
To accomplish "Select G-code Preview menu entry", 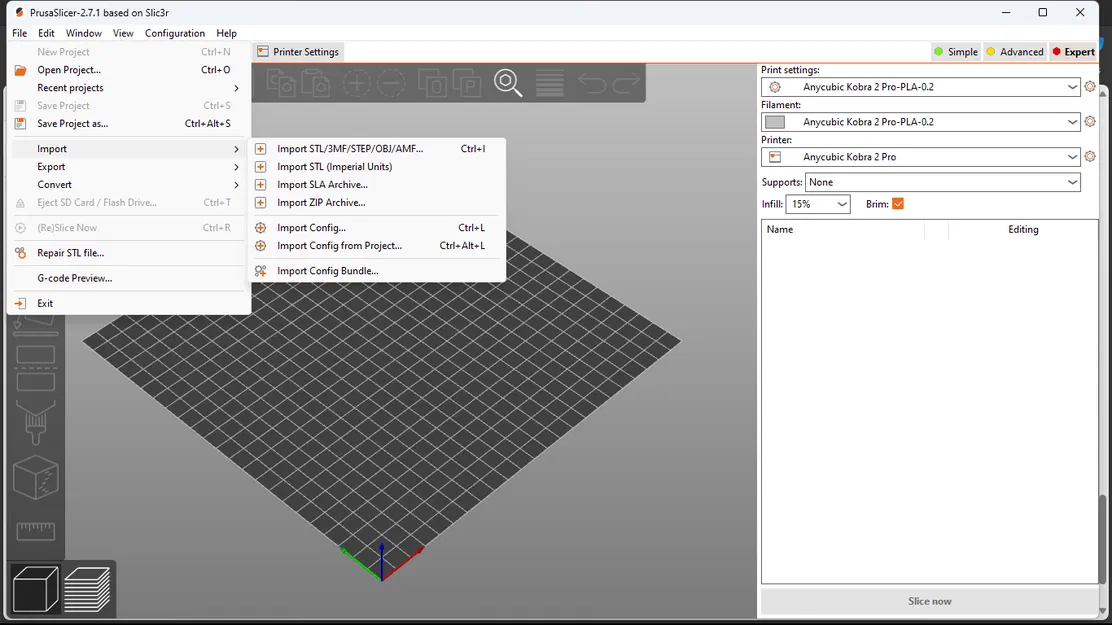I will [x=129, y=278].
